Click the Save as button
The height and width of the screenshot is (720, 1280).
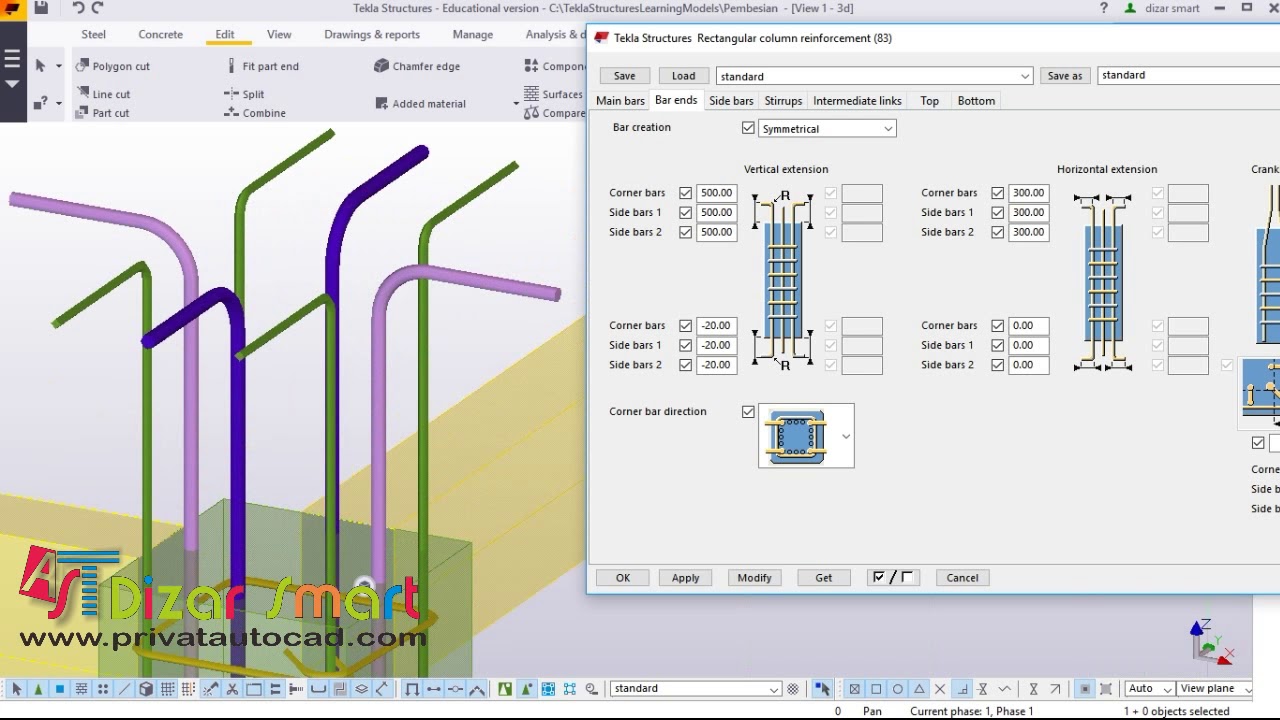pyautogui.click(x=1064, y=76)
